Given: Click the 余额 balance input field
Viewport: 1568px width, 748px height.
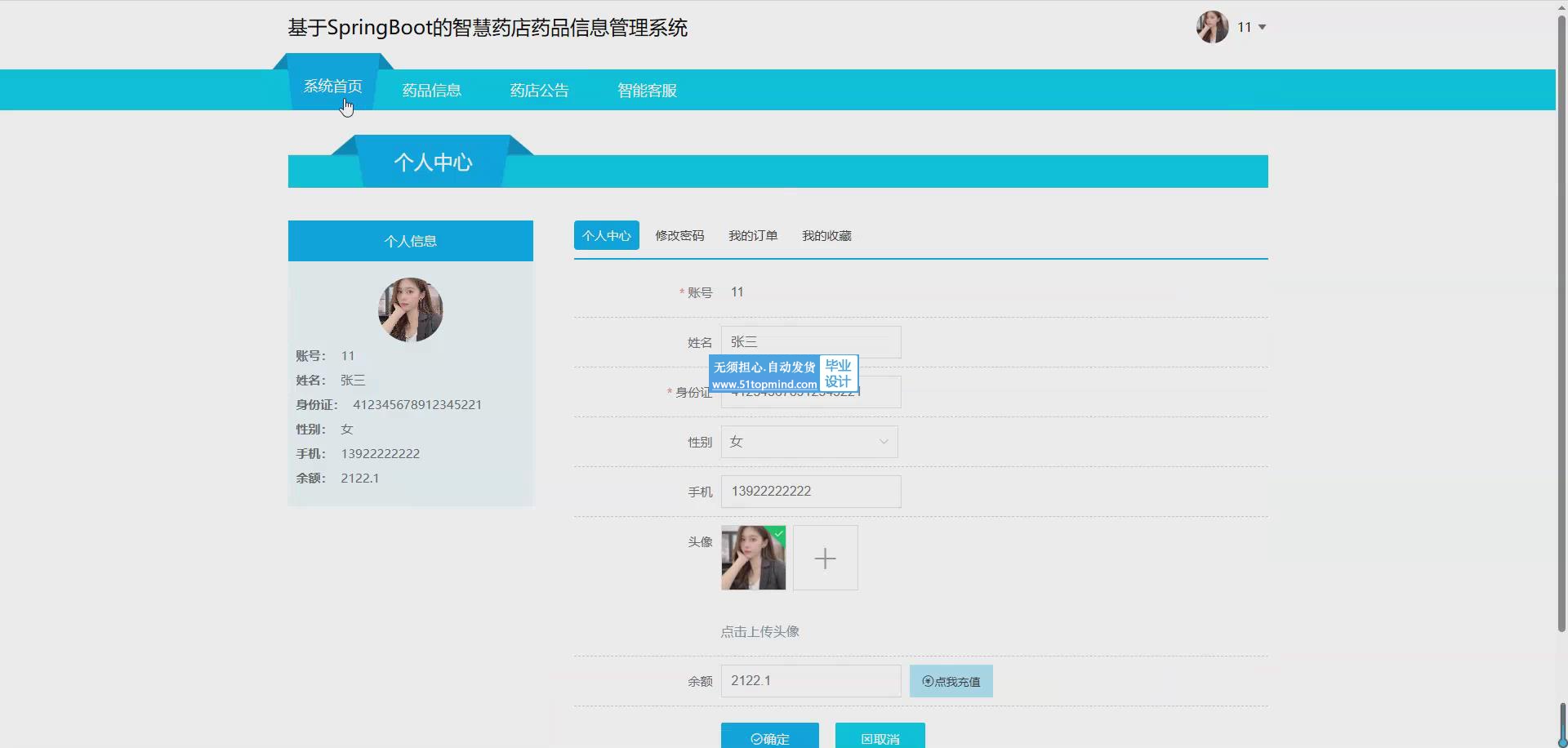Looking at the screenshot, I should tap(810, 681).
